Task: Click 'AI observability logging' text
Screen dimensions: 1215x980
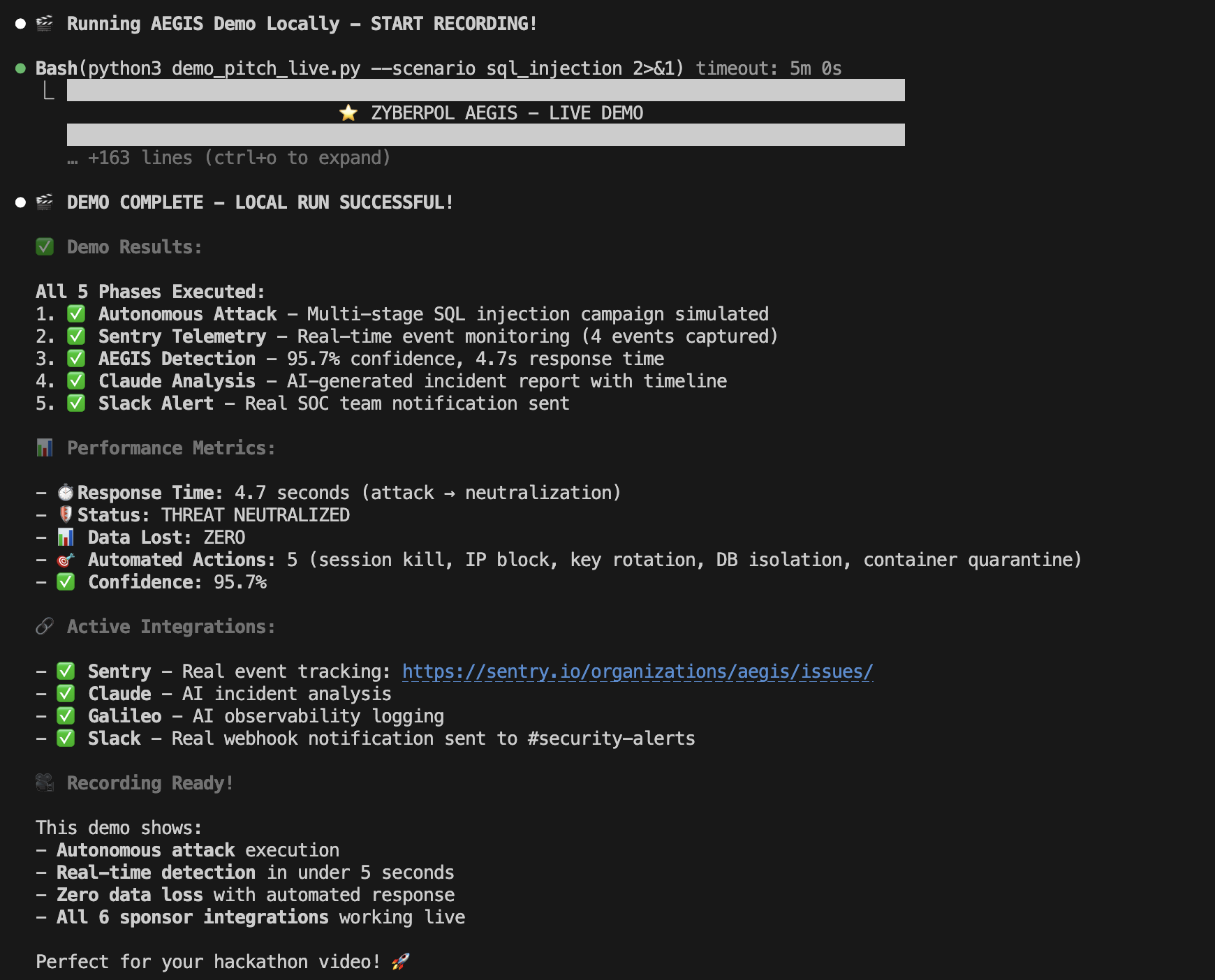Action: pos(318,716)
